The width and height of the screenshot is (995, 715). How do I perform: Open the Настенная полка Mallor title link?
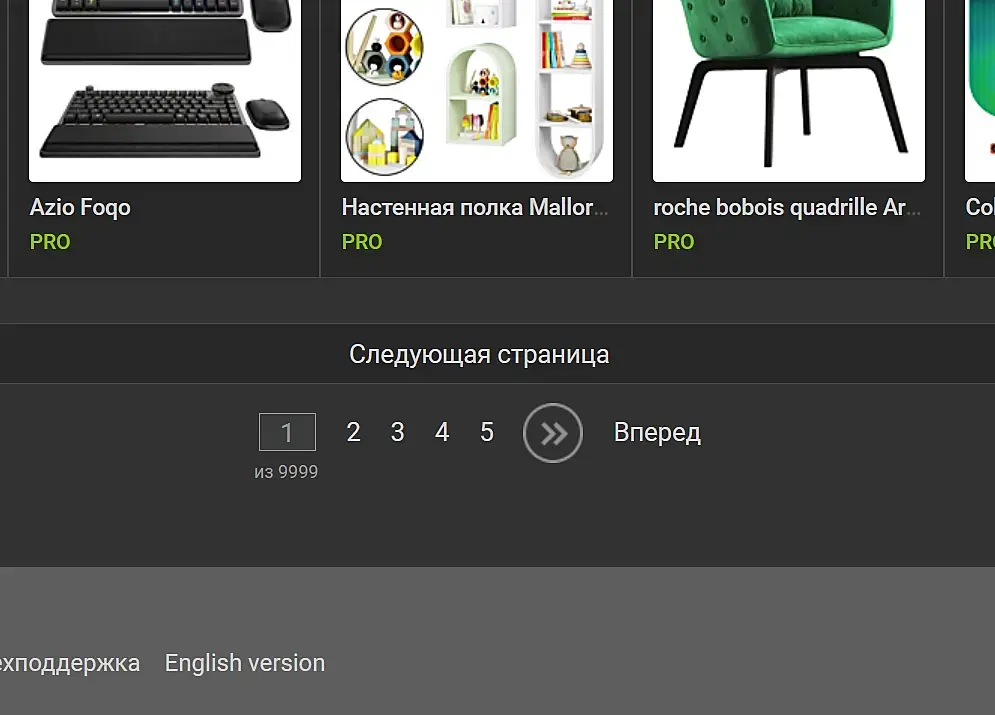coord(475,207)
